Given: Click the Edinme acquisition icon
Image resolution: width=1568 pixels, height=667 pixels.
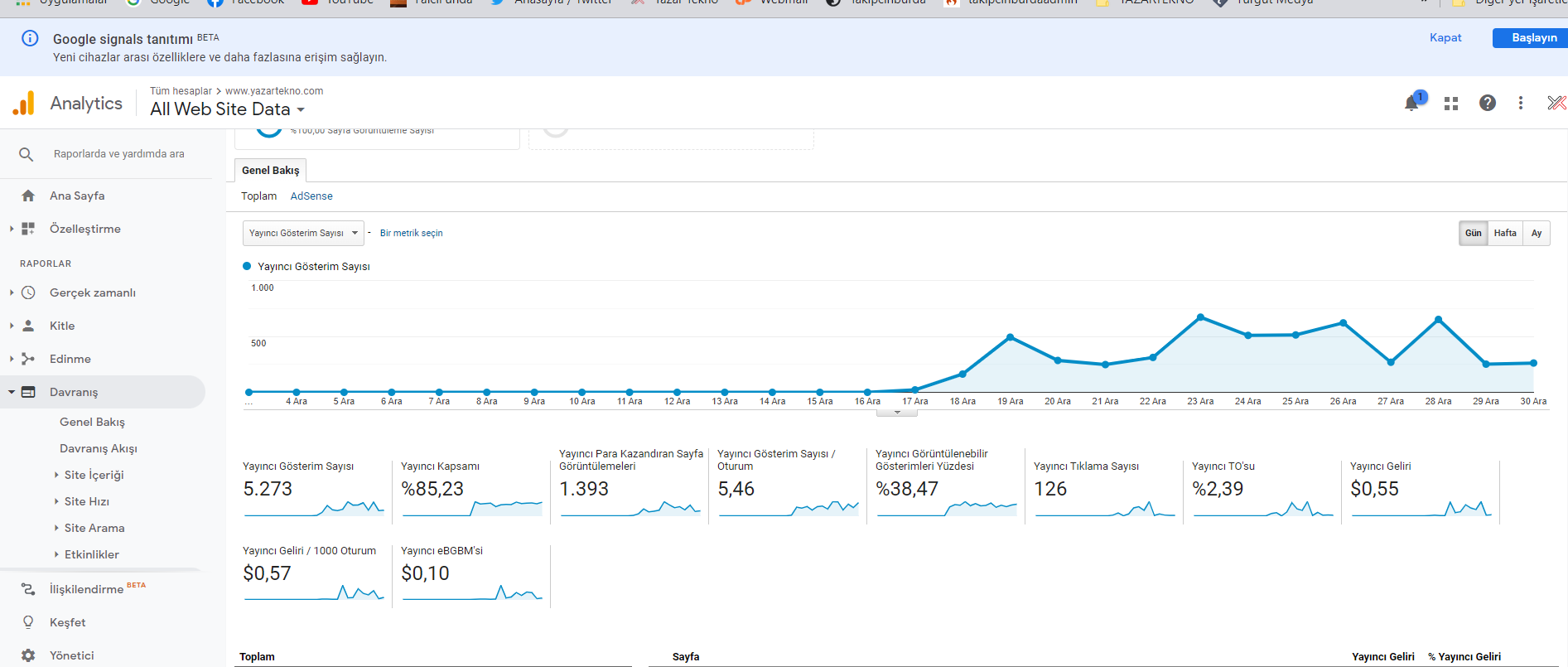Looking at the screenshot, I should pos(28,359).
